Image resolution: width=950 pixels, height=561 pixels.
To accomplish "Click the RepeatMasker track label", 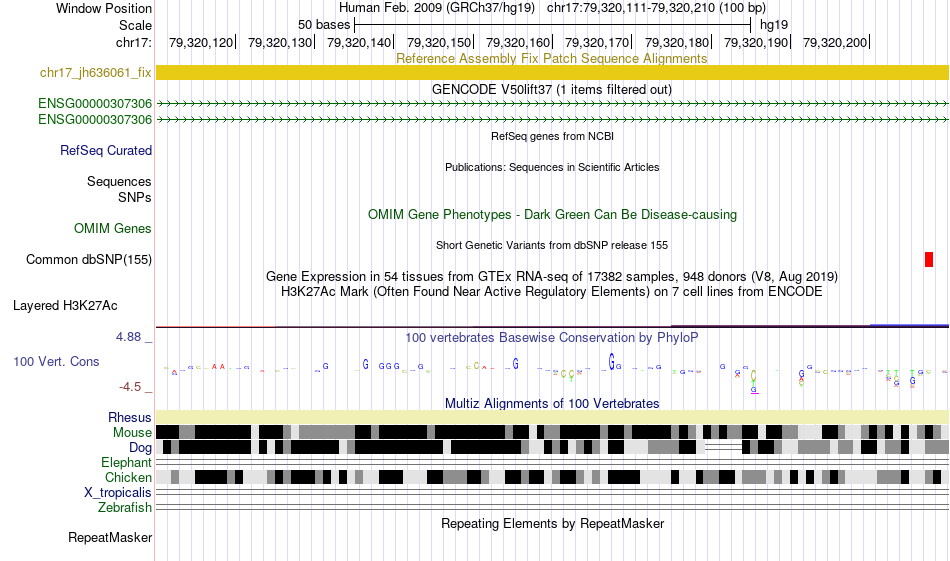I will (110, 537).
